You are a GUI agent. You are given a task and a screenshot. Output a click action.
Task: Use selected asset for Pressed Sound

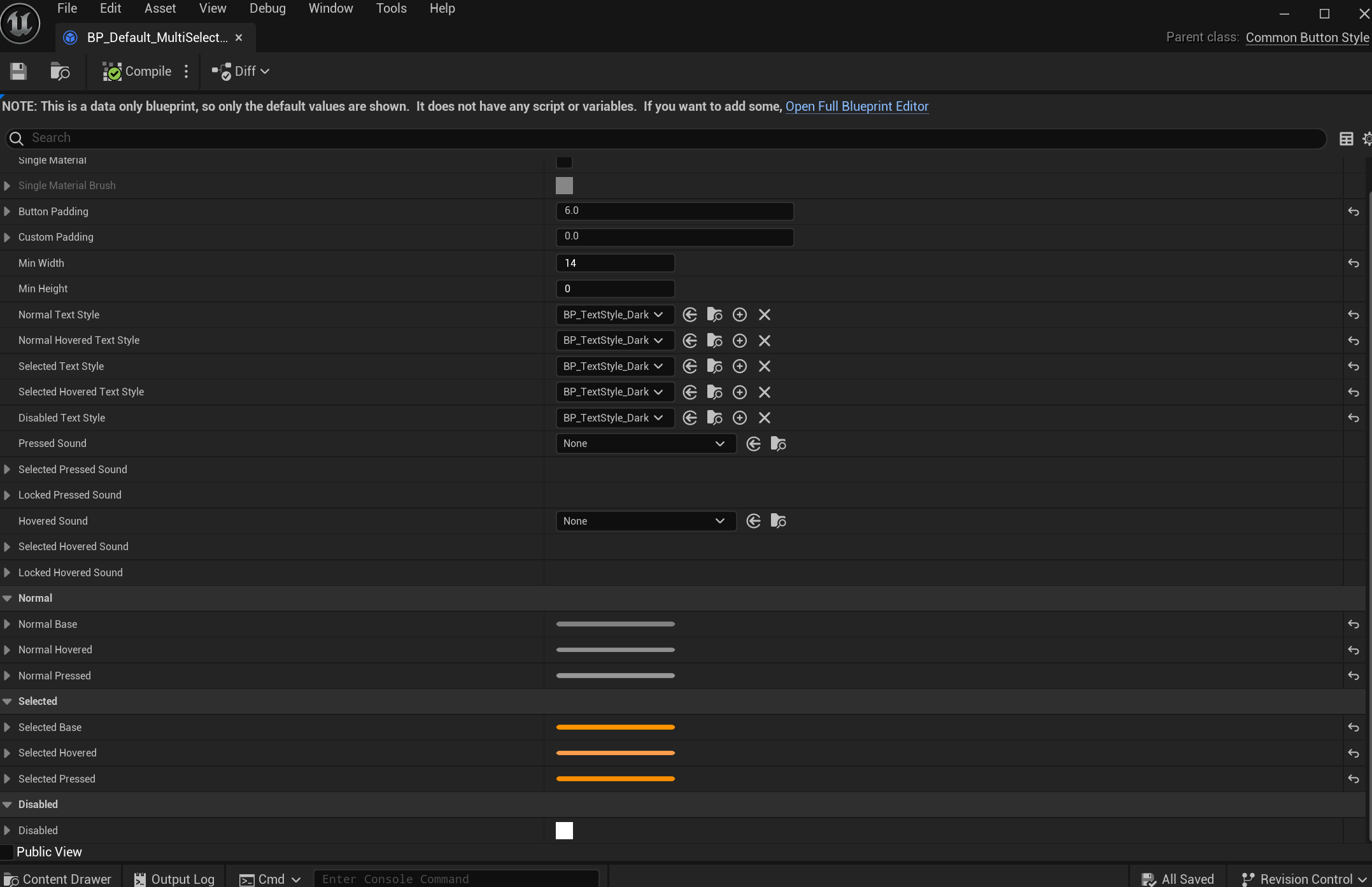click(x=753, y=443)
